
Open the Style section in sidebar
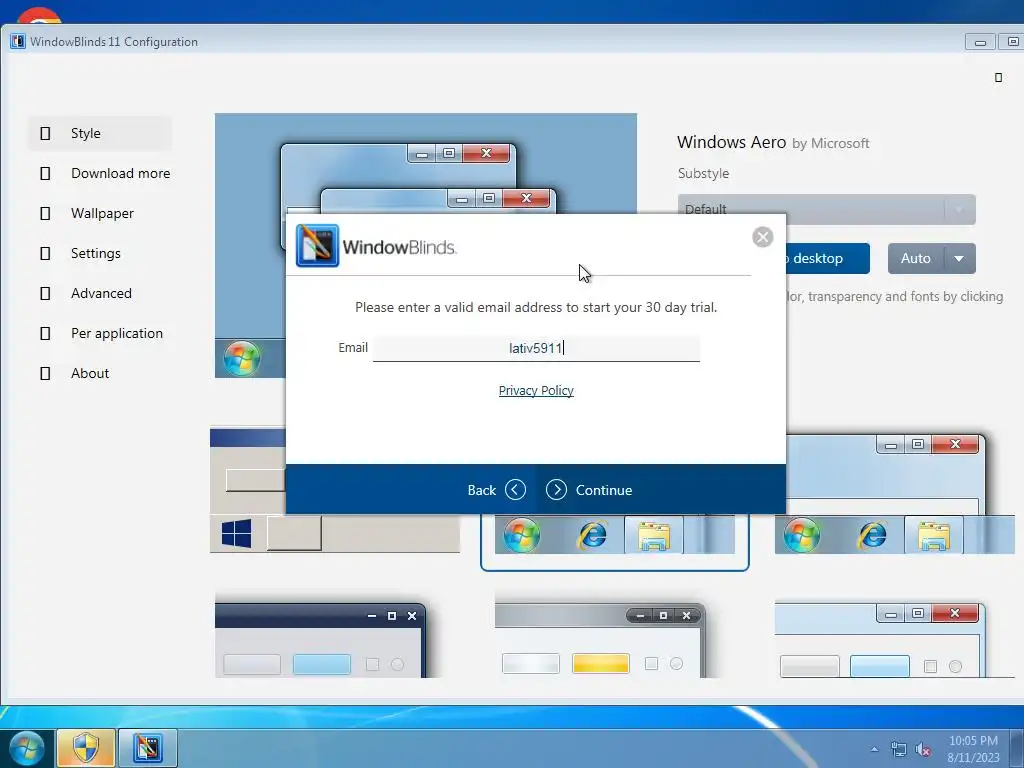[x=99, y=133]
